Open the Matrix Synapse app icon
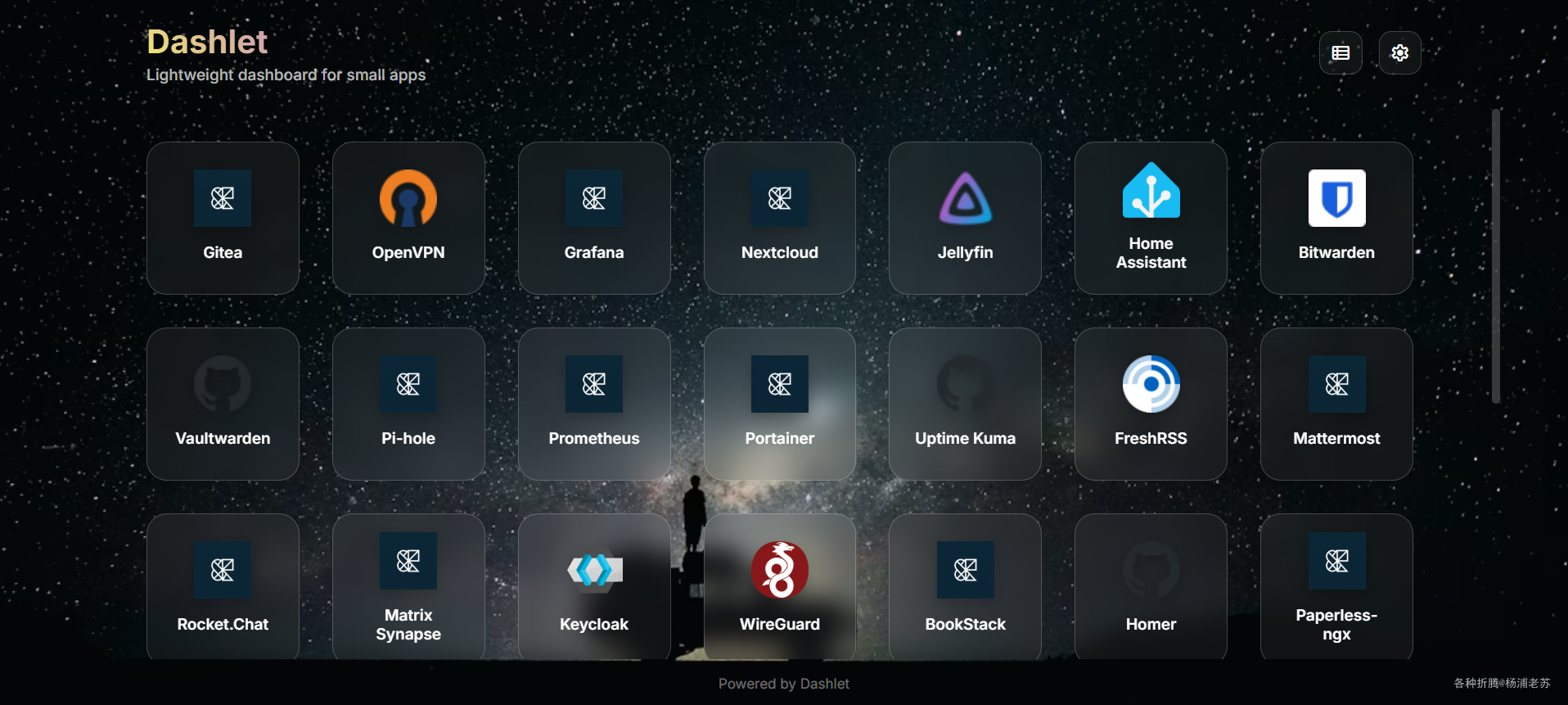This screenshot has width=1568, height=705. pyautogui.click(x=408, y=561)
